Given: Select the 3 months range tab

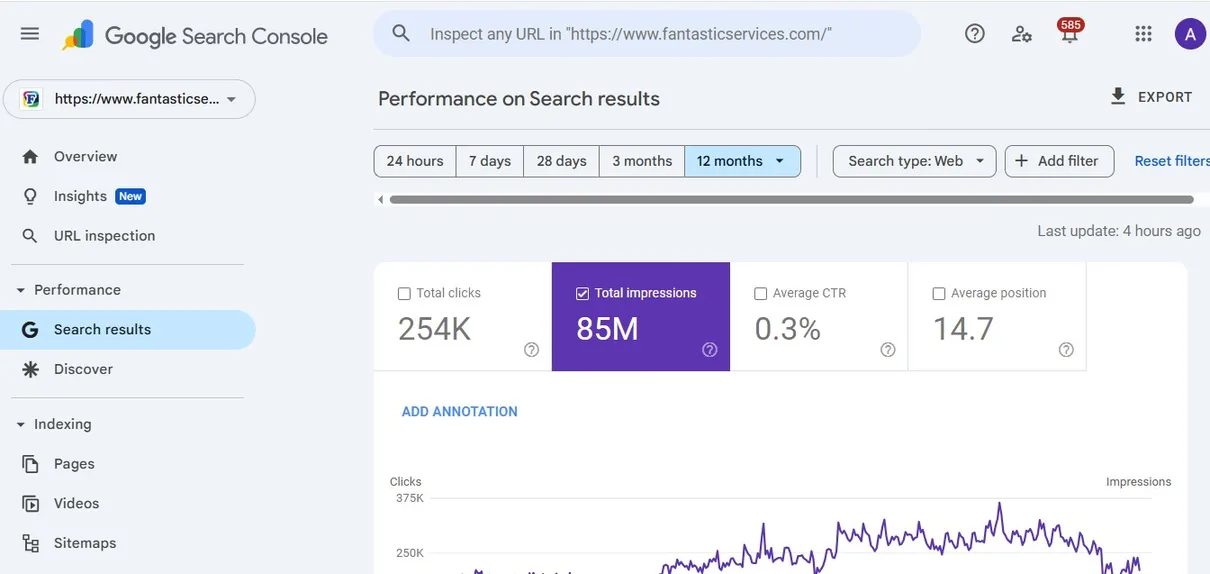Looking at the screenshot, I should [642, 161].
